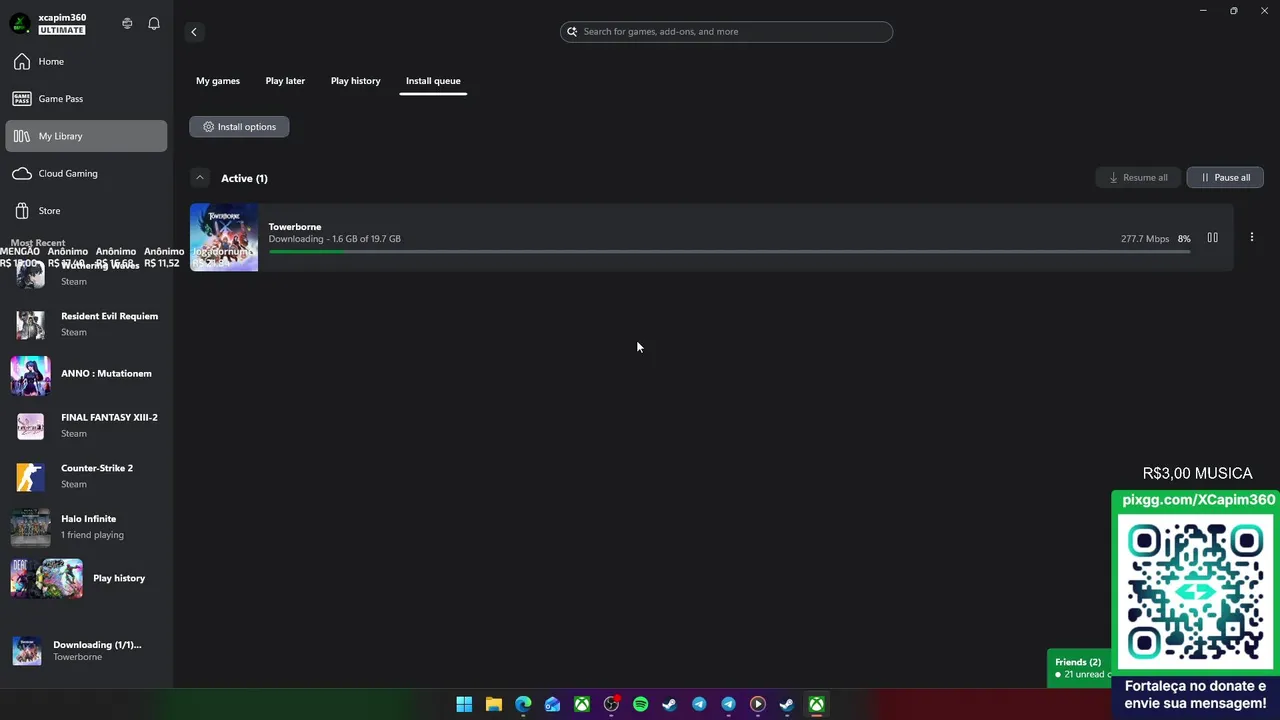Open the Home page in sidebar
This screenshot has width=1280, height=720.
(86, 61)
